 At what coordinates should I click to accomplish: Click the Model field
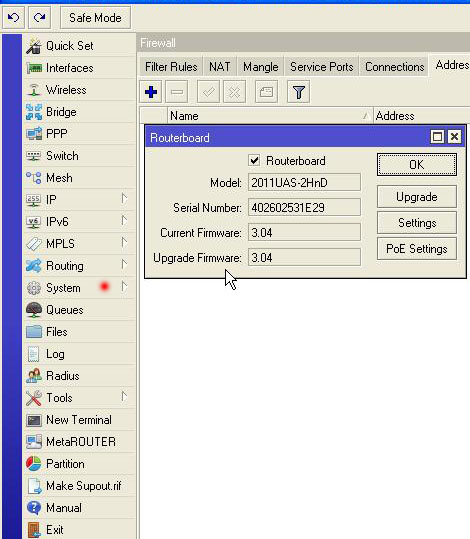[304, 183]
